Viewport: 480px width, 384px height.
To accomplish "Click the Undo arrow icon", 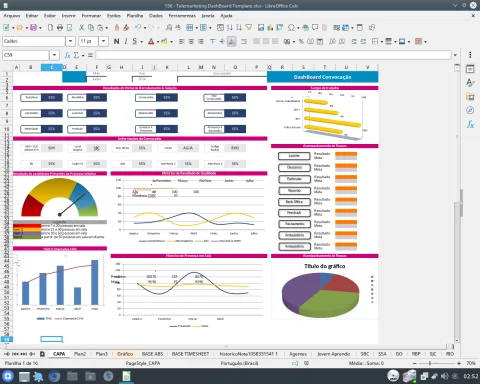I will point(138,28).
